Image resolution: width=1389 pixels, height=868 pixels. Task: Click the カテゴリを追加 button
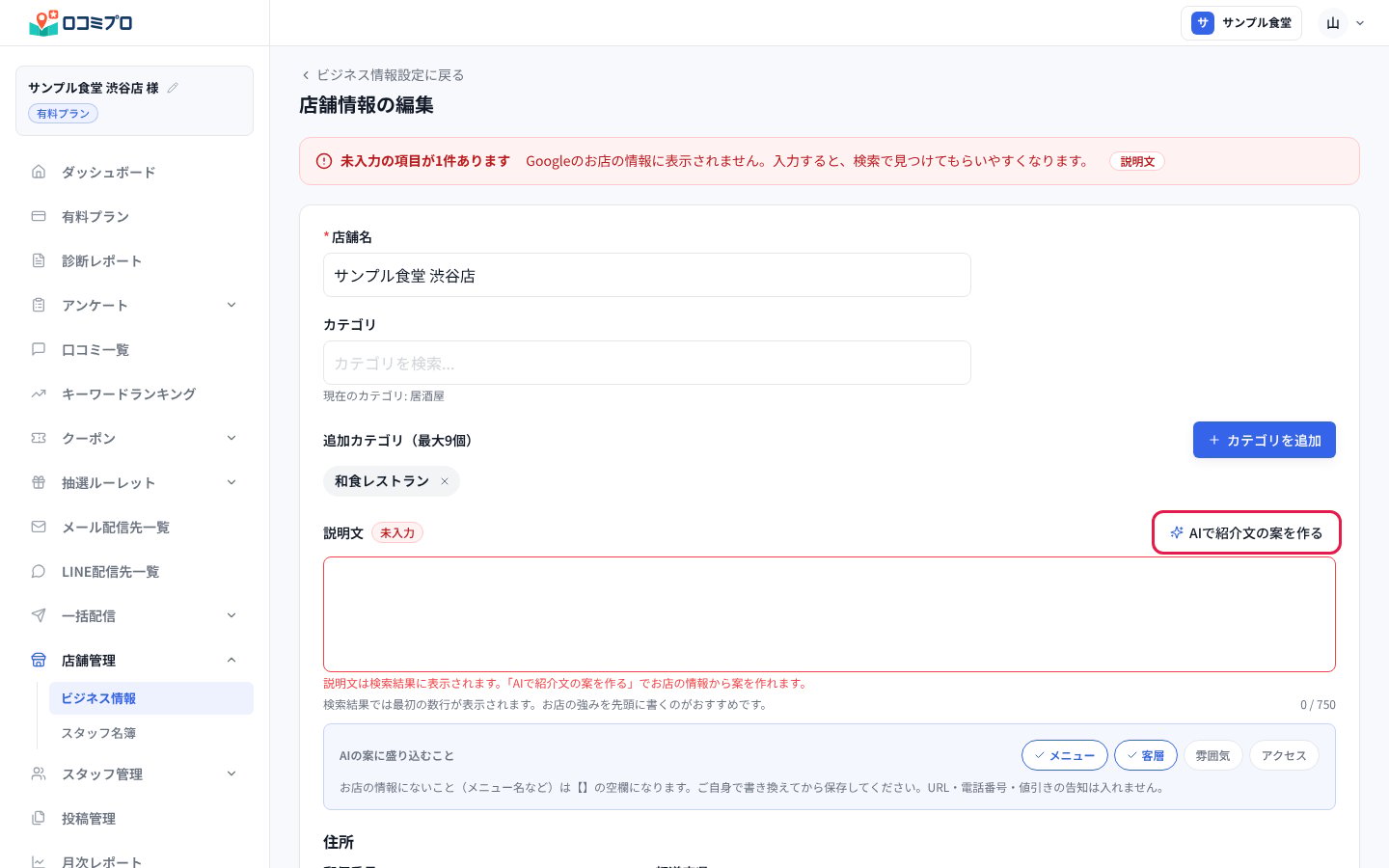[x=1265, y=440]
